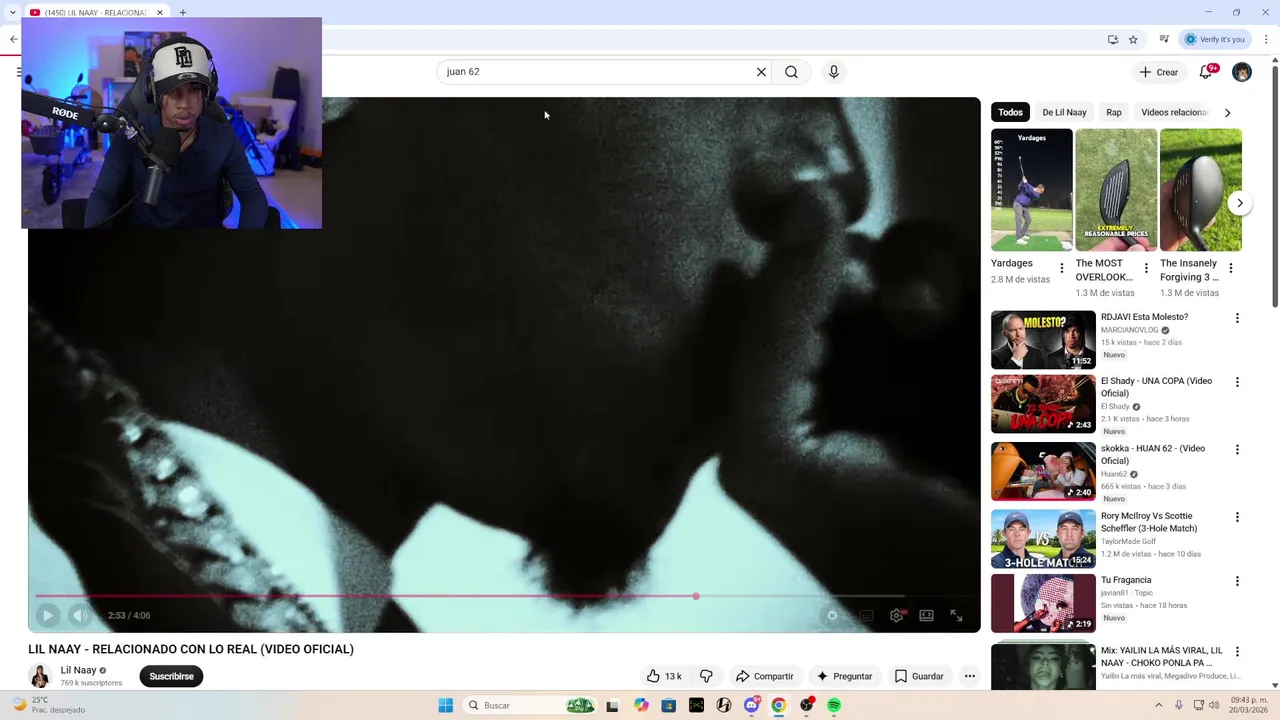The height and width of the screenshot is (720, 1280).
Task: Click the Preguntar button
Action: 844,676
